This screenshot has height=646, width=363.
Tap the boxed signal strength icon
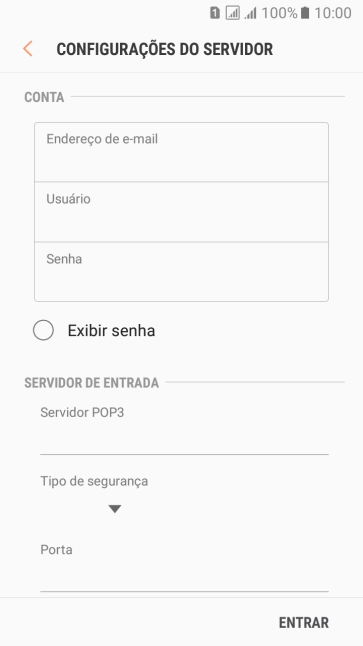pyautogui.click(x=232, y=13)
